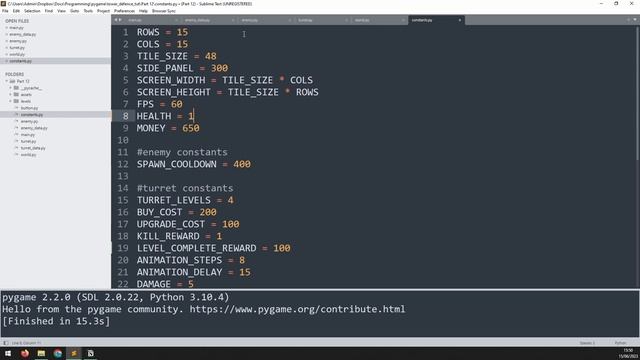The height and width of the screenshot is (360, 640).
Task: Open the Browser Sync menu
Action: click(x=164, y=11)
